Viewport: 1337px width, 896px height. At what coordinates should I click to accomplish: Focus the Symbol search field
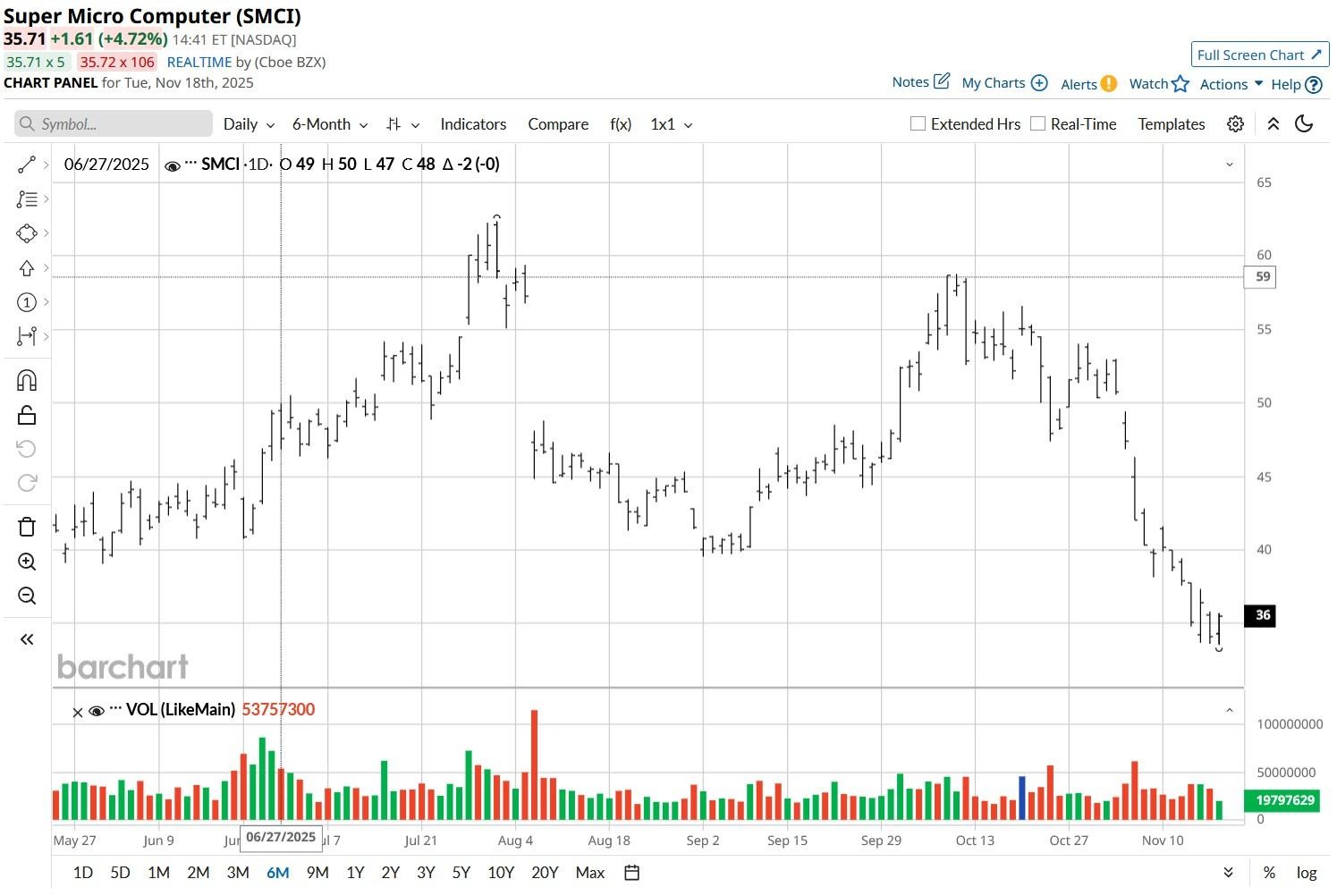[114, 123]
